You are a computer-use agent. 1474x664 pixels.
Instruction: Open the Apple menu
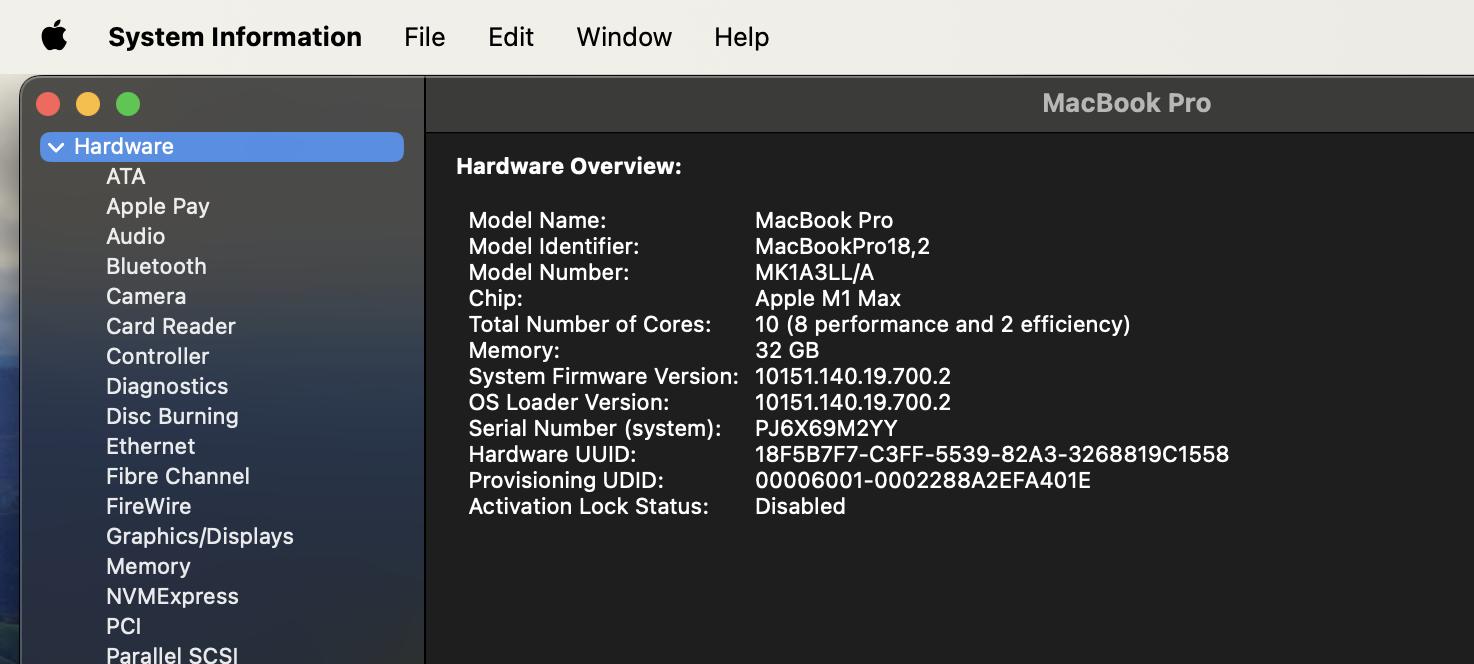pos(54,37)
